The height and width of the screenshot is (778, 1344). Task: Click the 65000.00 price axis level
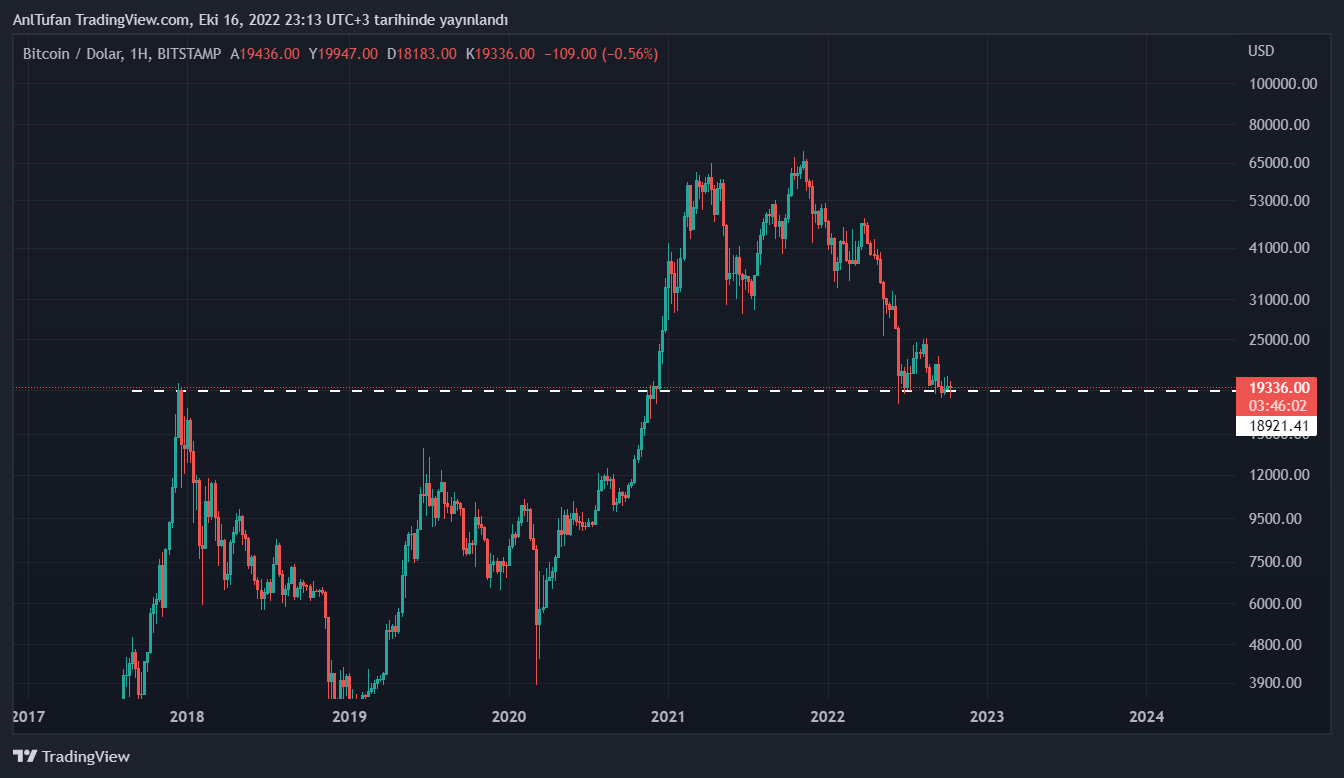click(x=1279, y=162)
